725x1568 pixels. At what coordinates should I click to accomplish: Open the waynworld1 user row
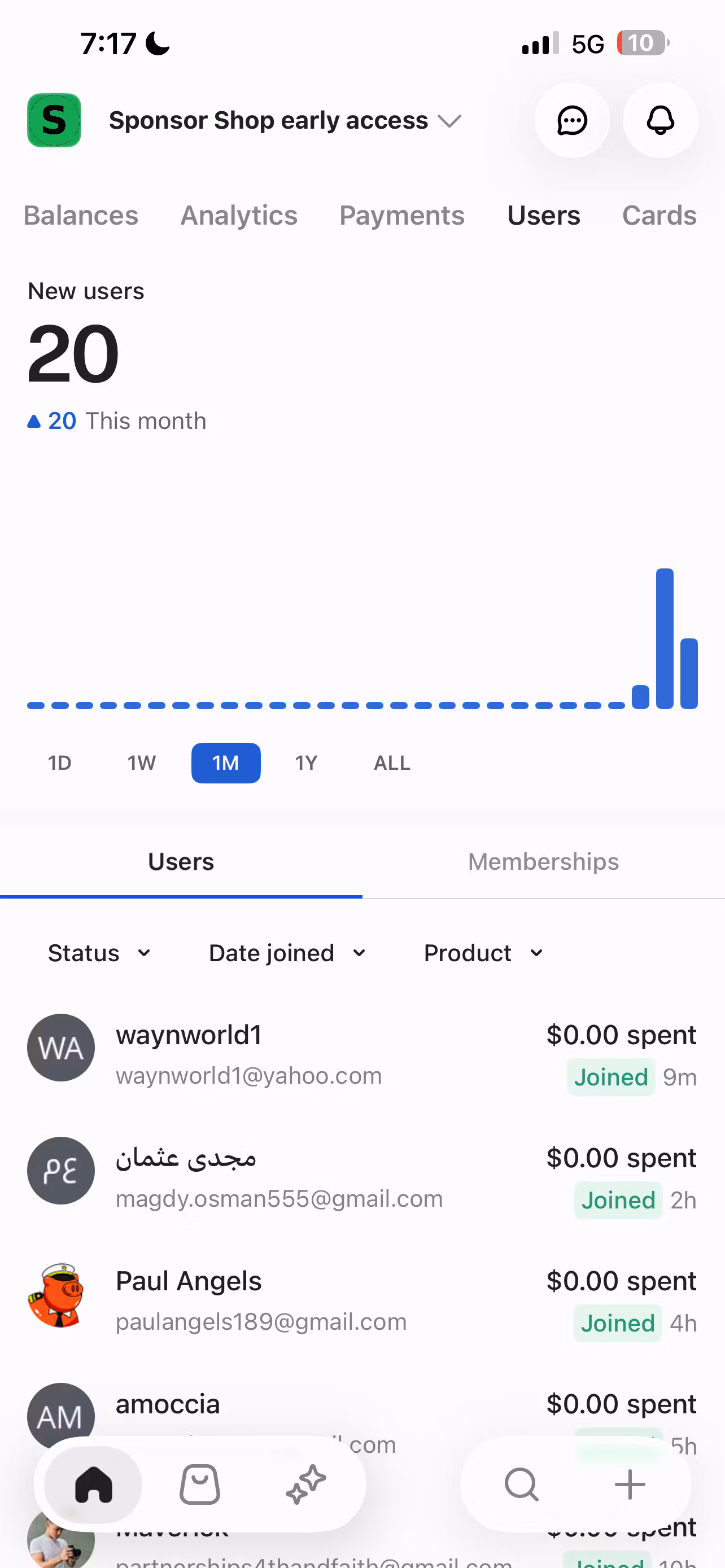pyautogui.click(x=362, y=1054)
